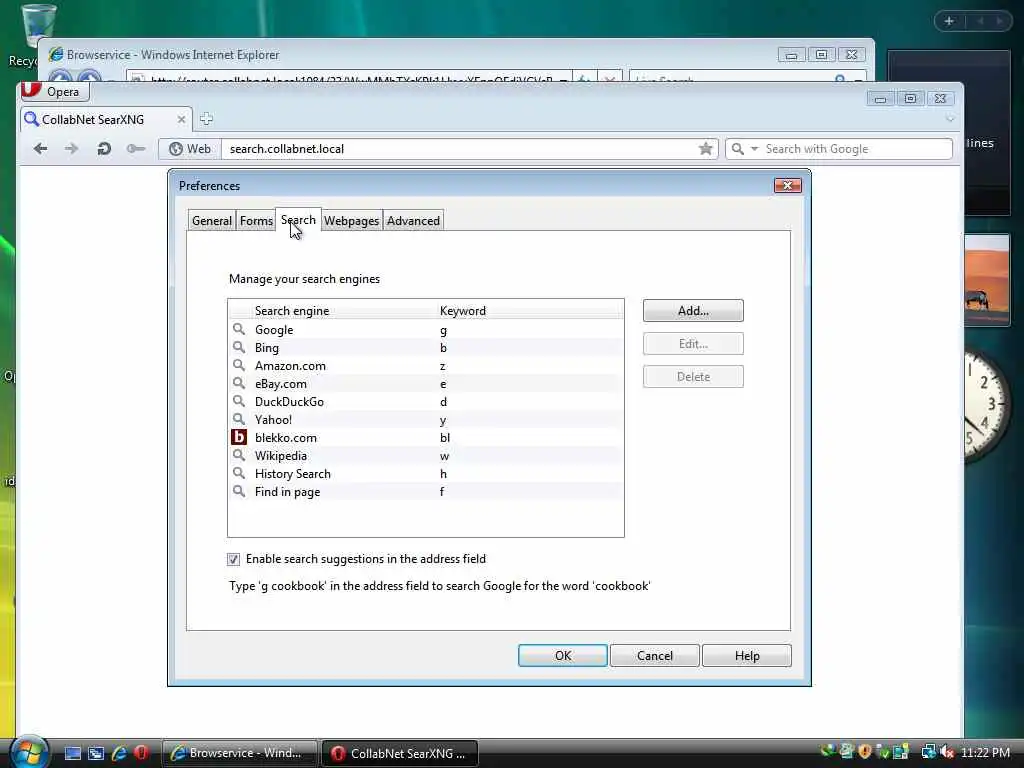Select the History Search row
The width and height of the screenshot is (1024, 768).
426,474
